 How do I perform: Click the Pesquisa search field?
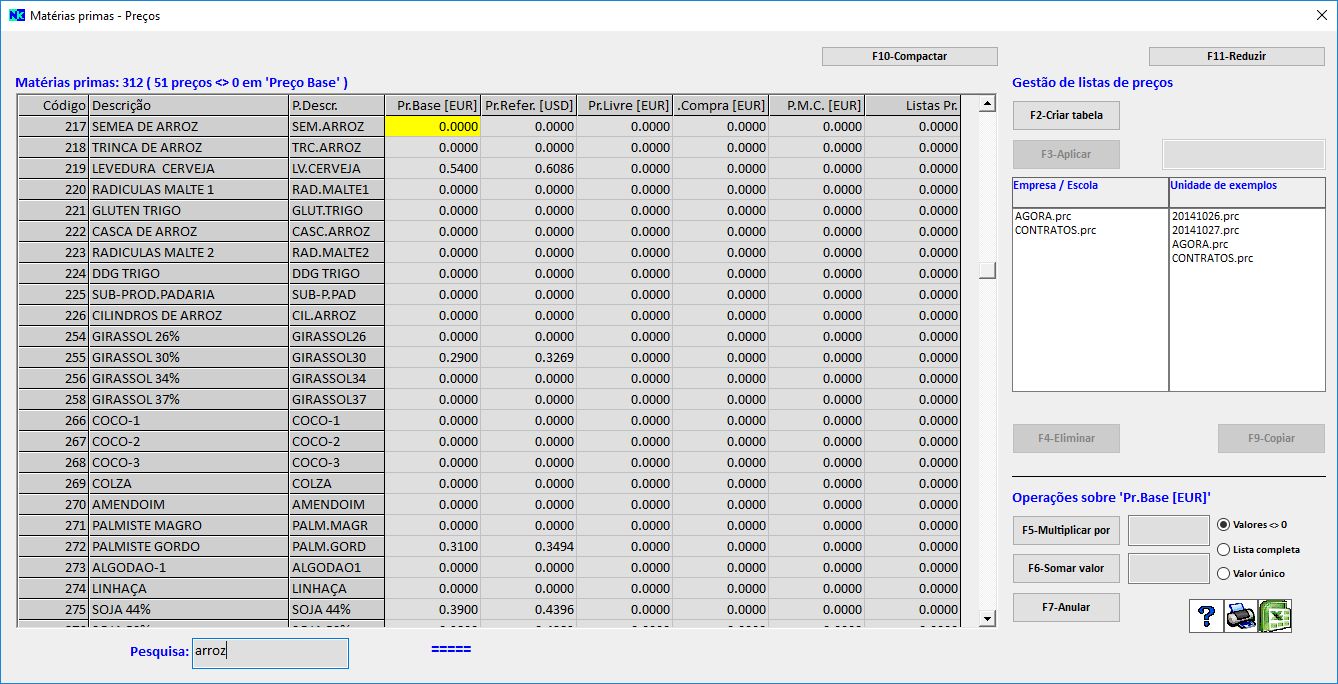tap(270, 652)
